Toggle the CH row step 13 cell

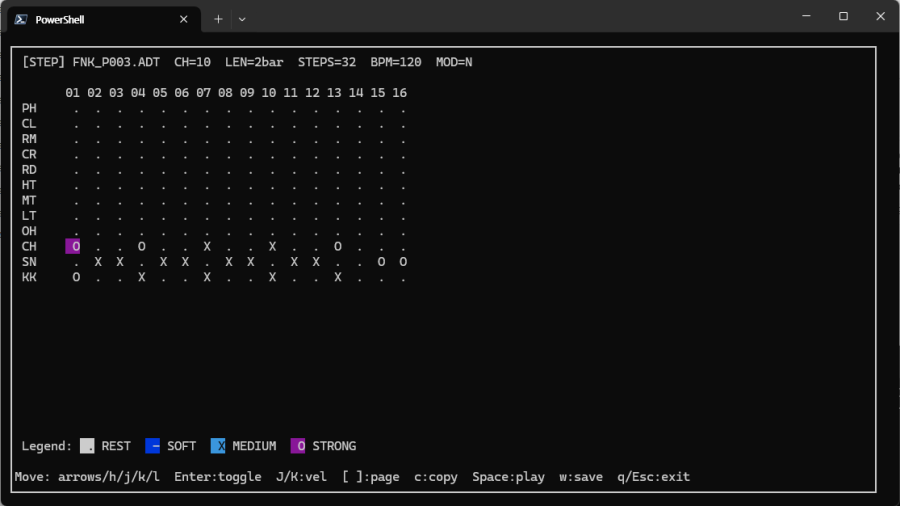[x=338, y=247]
